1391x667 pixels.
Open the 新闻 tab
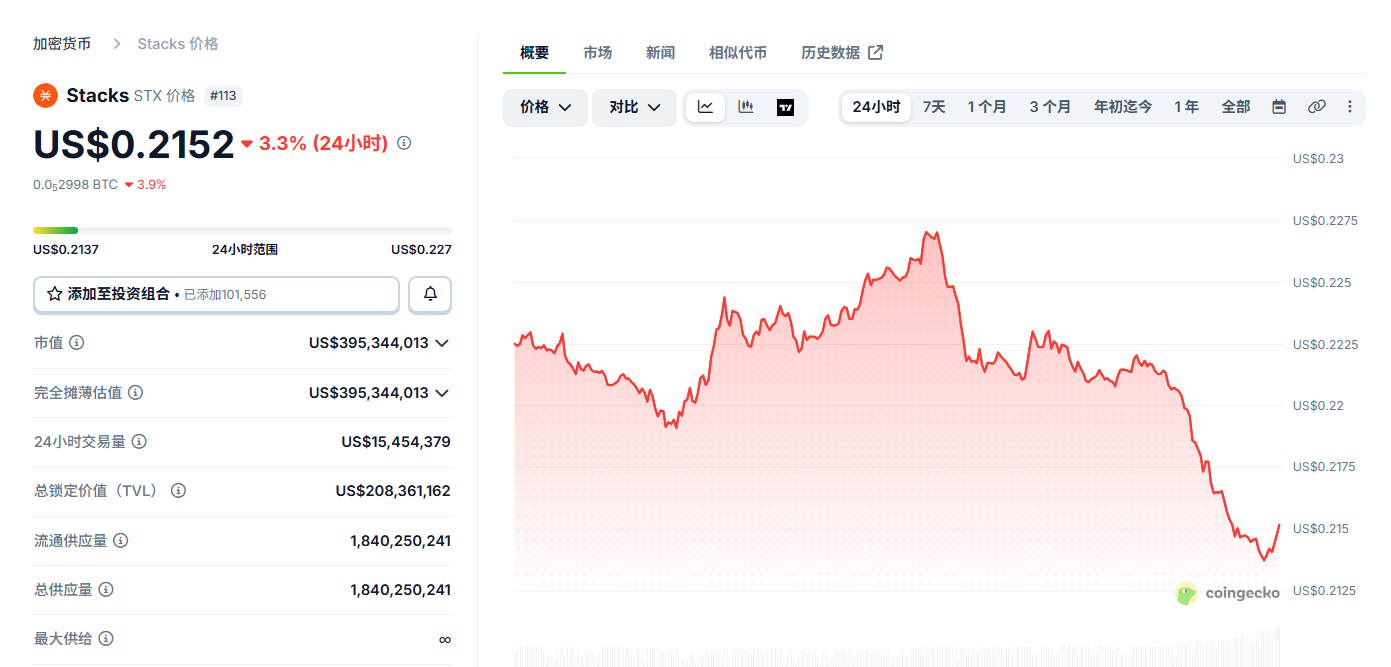pyautogui.click(x=660, y=53)
